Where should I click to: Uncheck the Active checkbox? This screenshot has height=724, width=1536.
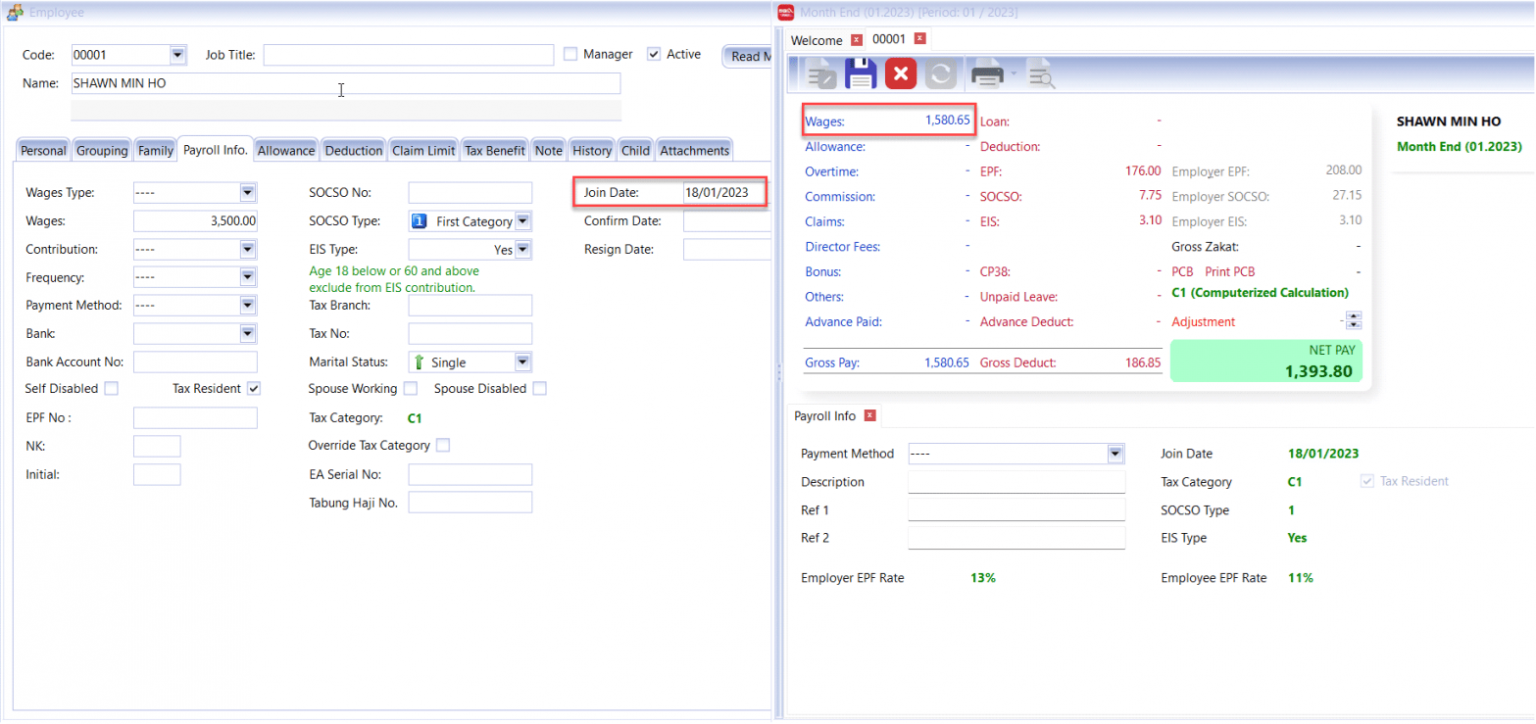[x=654, y=54]
